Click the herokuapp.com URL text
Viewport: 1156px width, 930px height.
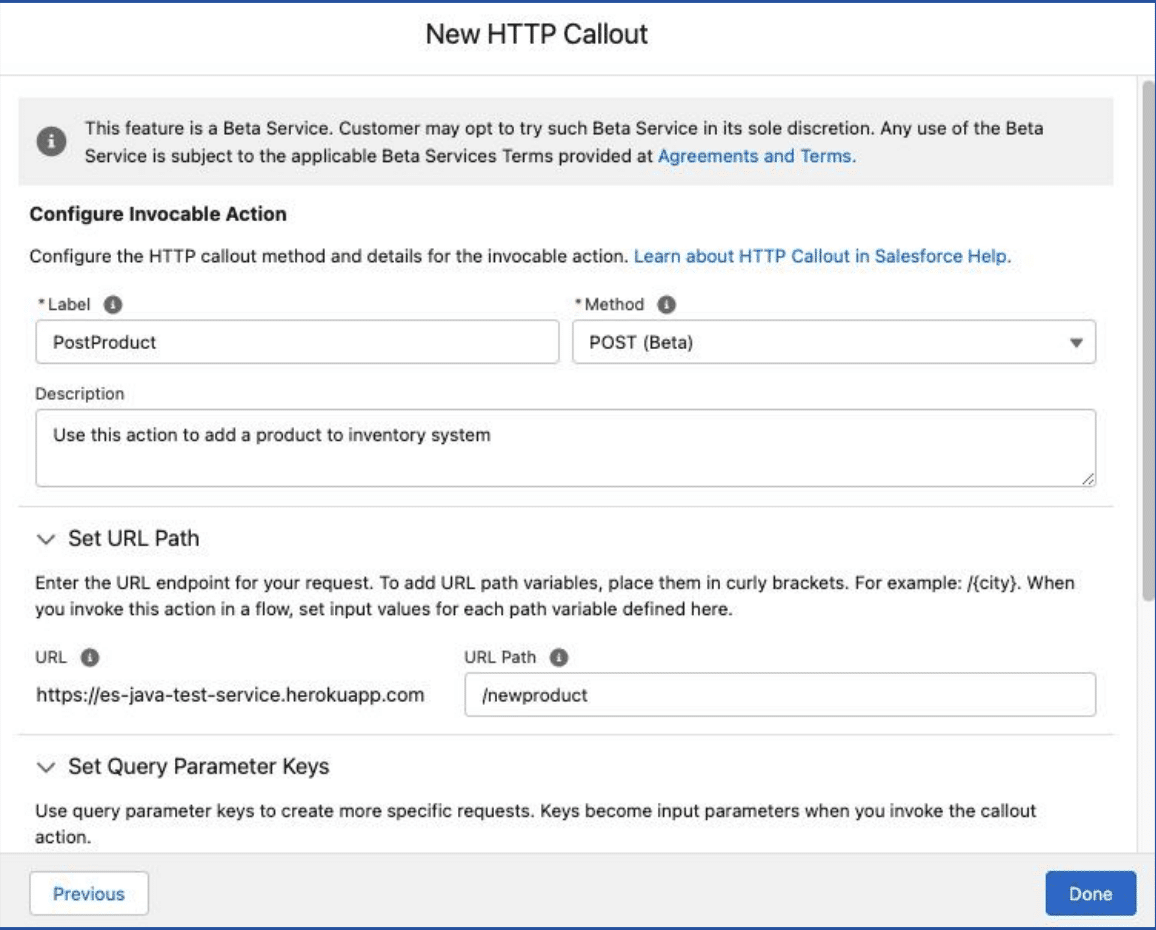[x=230, y=695]
